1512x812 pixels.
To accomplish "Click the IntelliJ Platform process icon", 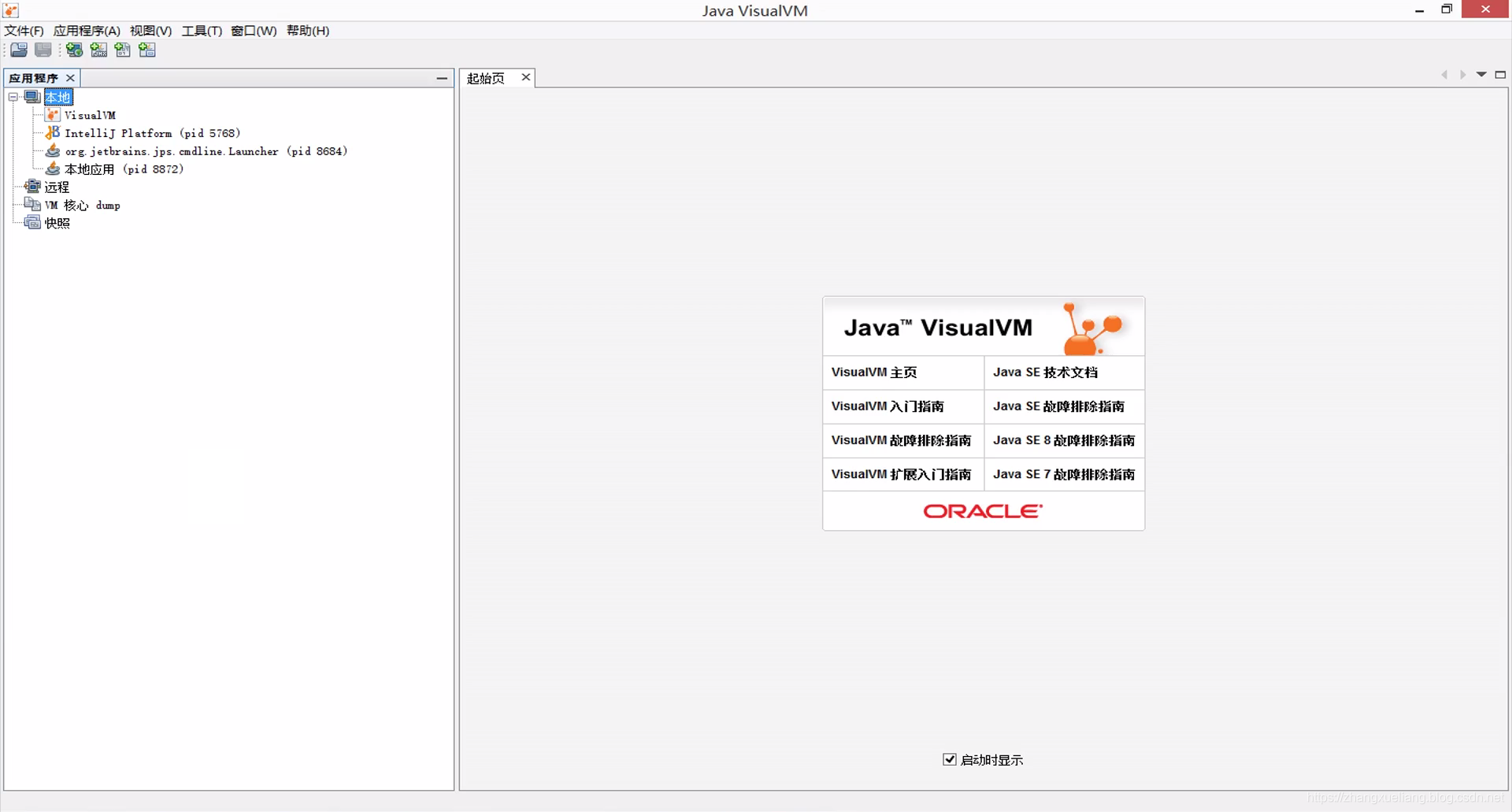I will pyautogui.click(x=52, y=132).
